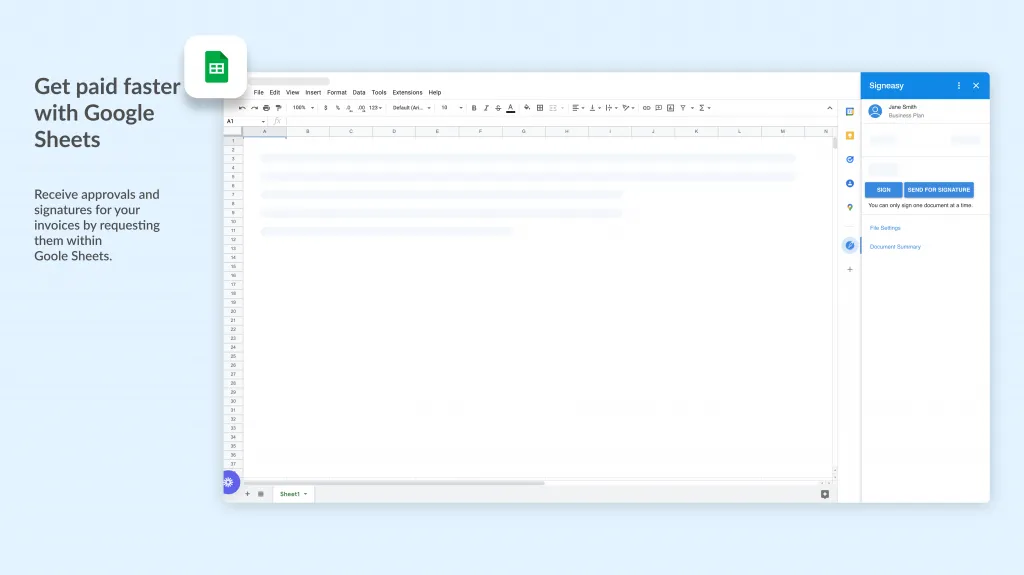
Task: Decrease decimal places icon
Action: tap(349, 108)
